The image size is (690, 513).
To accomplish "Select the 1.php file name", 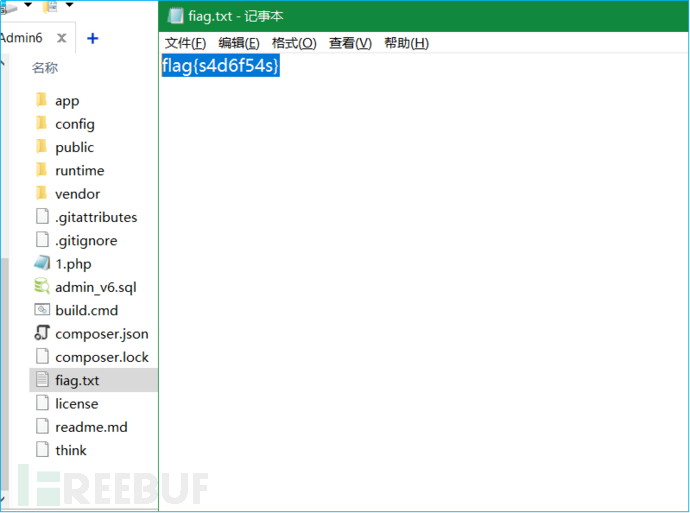I will (x=73, y=264).
